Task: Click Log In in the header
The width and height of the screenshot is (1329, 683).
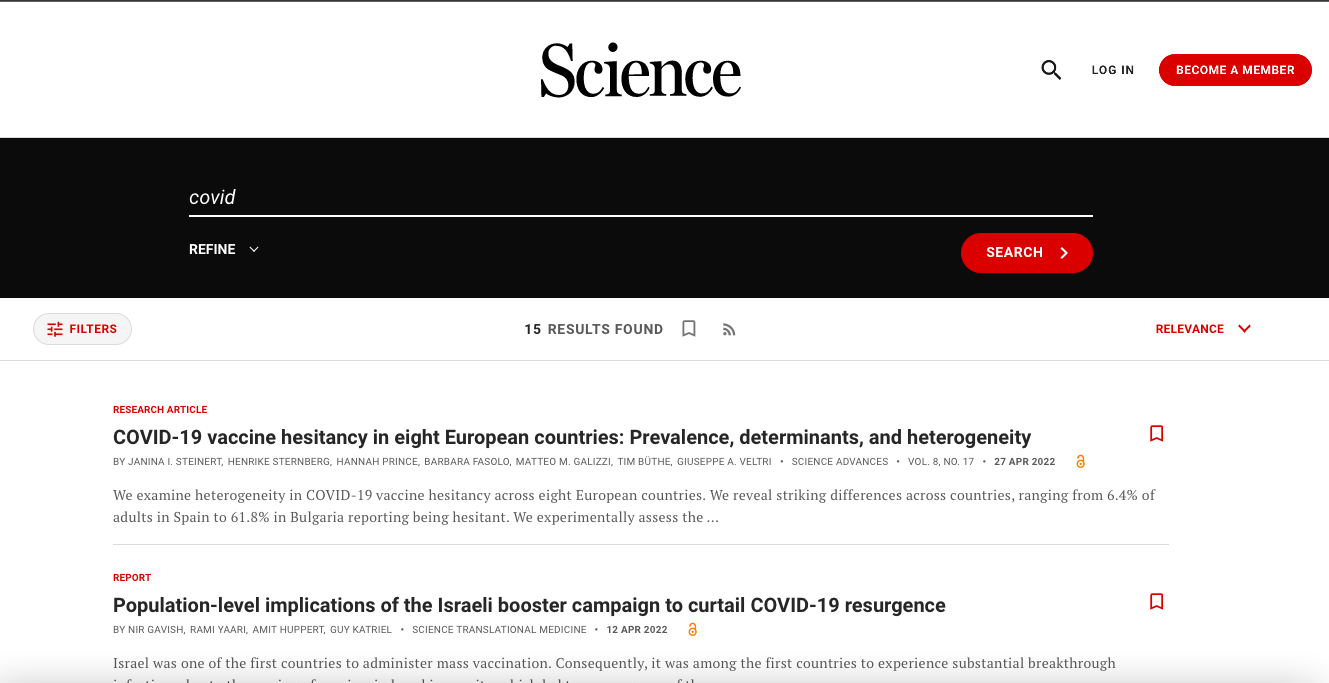Action: click(1113, 70)
